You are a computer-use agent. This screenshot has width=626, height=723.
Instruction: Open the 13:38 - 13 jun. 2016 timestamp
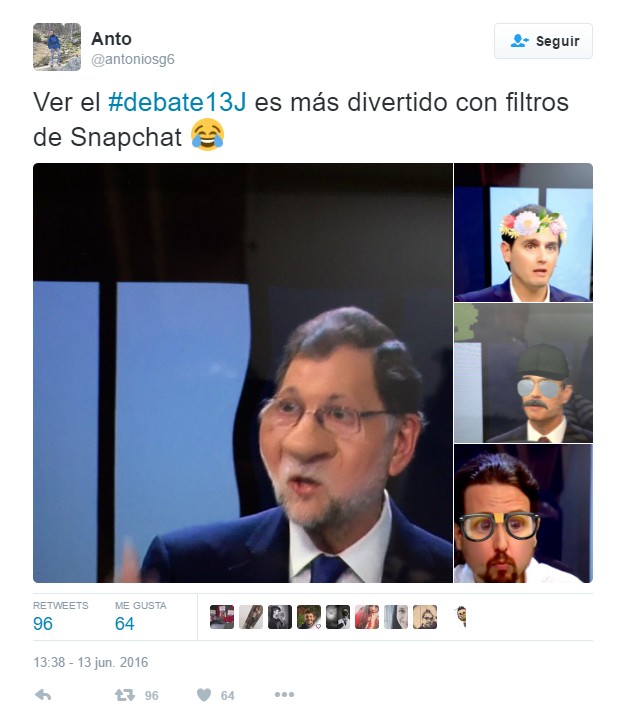tap(90, 662)
